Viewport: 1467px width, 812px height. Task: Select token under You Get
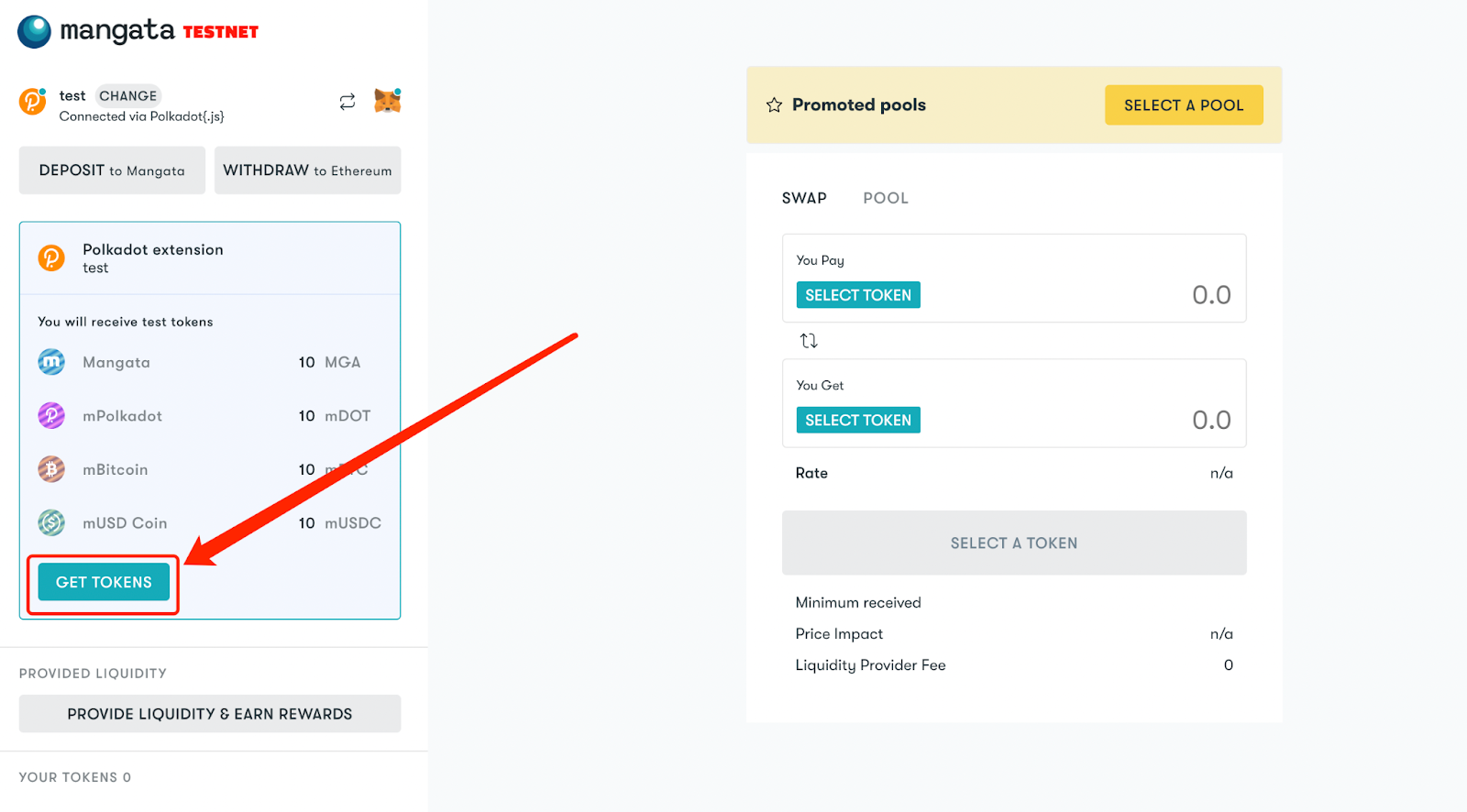pos(858,420)
